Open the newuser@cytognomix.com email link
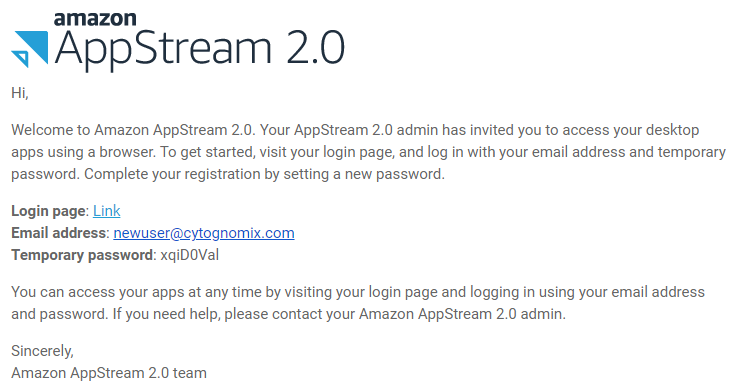This screenshot has width=732, height=387. (204, 233)
